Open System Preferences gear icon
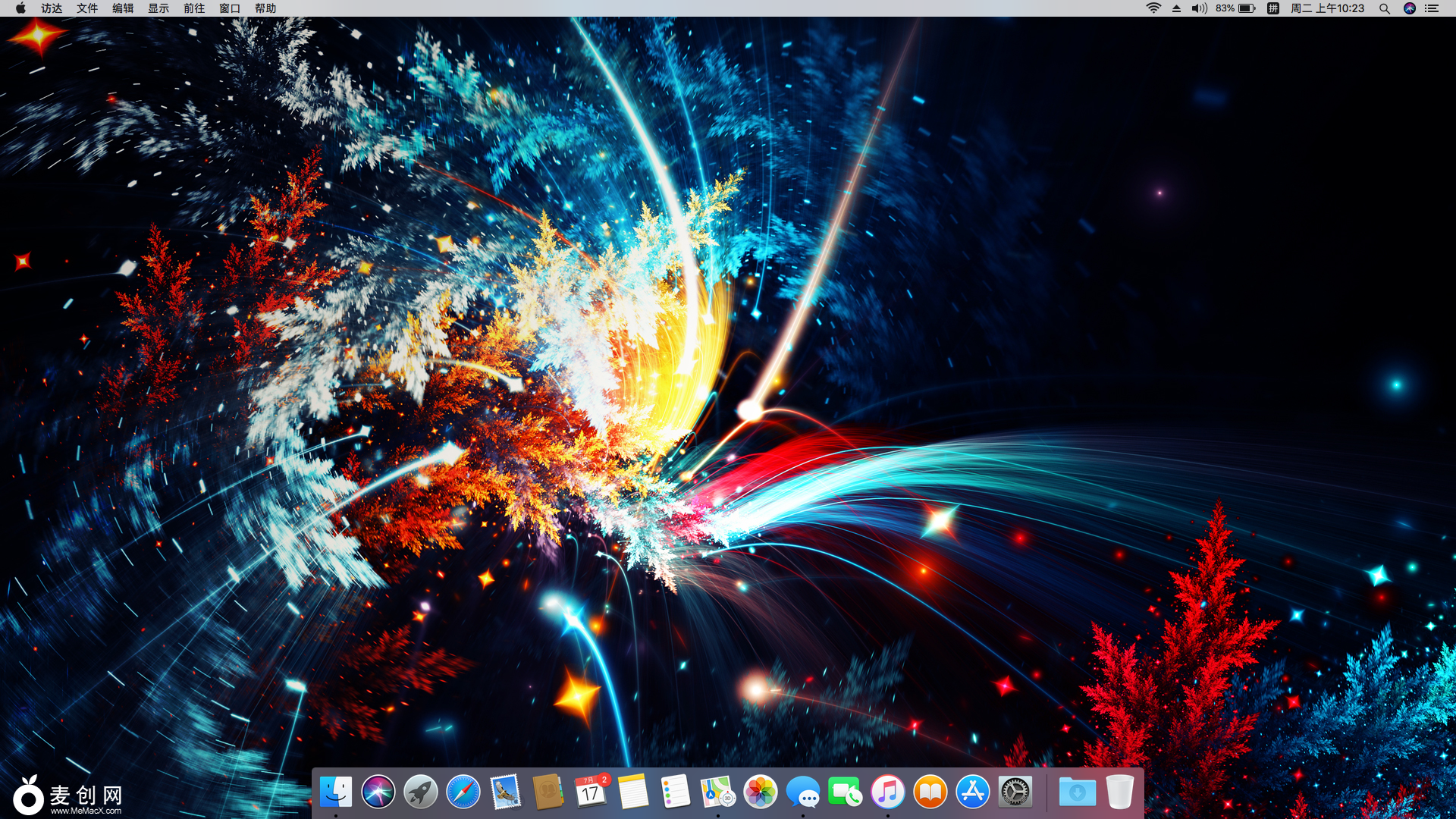This screenshot has height=819, width=1456. pos(1015,792)
